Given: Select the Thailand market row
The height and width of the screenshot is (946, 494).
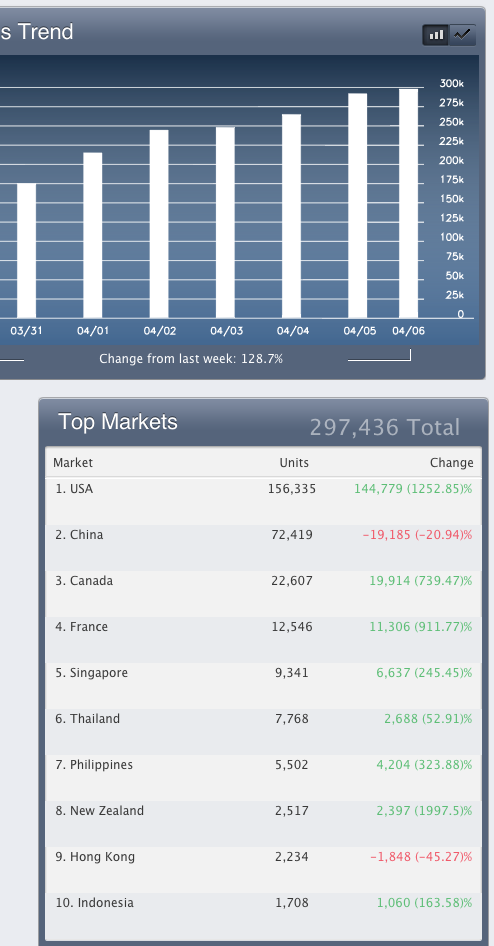Looking at the screenshot, I should tap(264, 731).
